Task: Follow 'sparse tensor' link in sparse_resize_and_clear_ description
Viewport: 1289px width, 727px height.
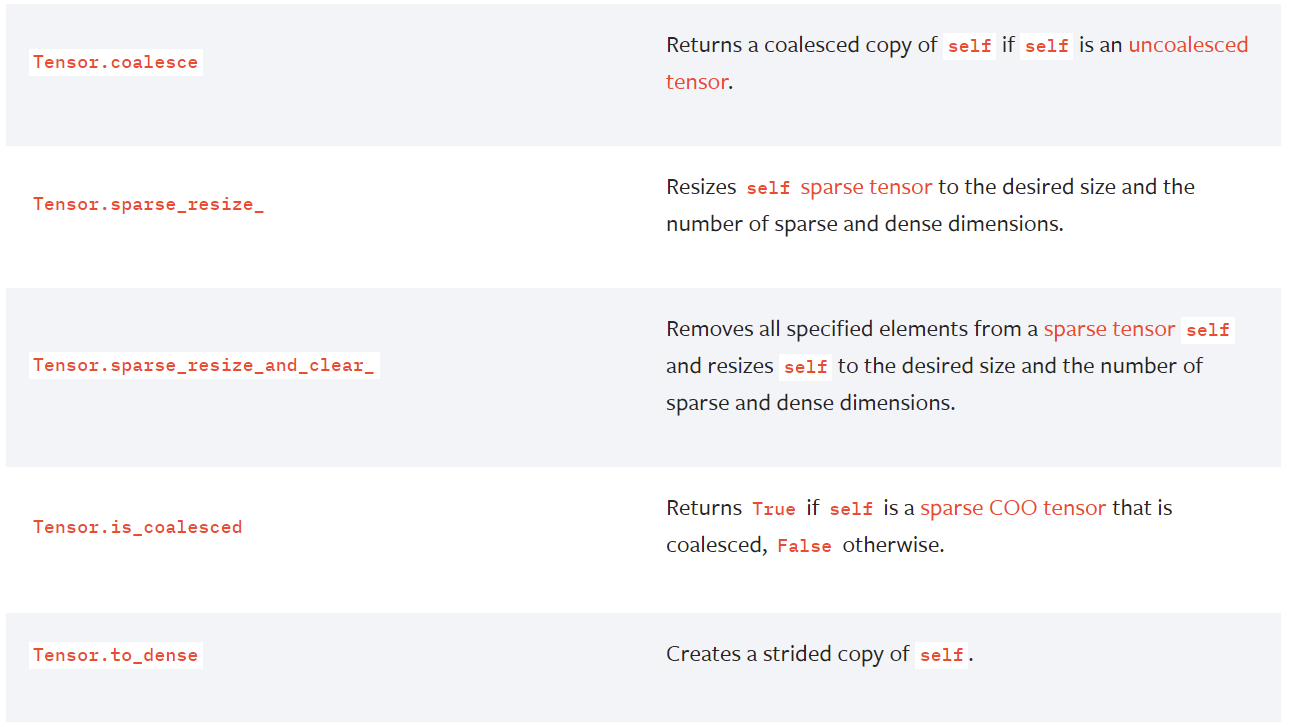Action: click(x=1109, y=329)
